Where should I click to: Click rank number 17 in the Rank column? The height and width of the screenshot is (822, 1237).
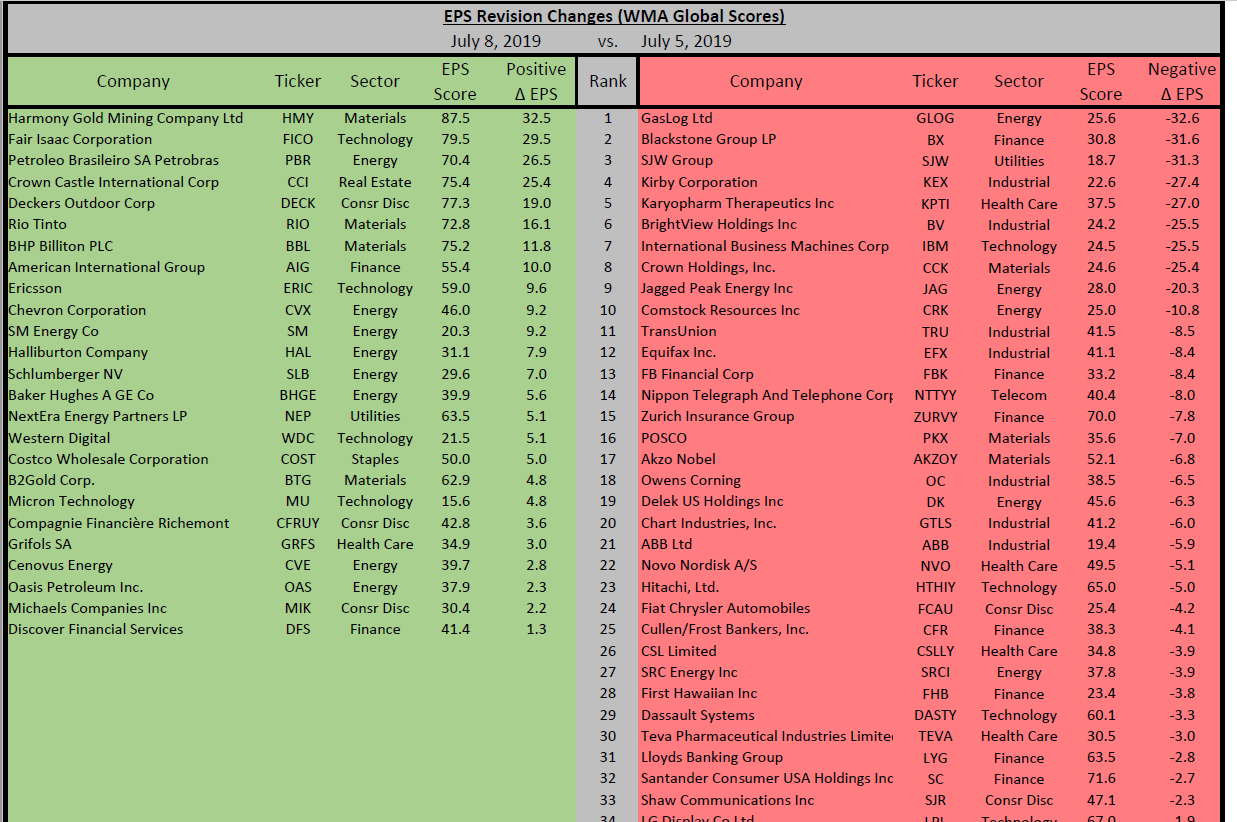(x=608, y=459)
